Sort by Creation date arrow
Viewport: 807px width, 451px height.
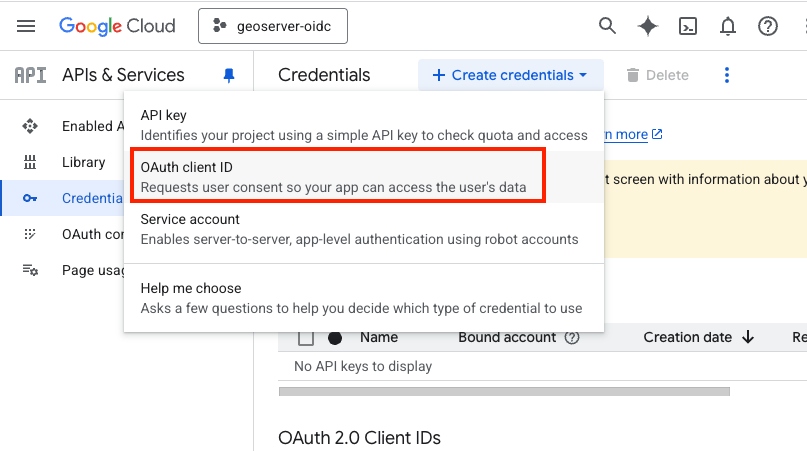click(x=748, y=338)
